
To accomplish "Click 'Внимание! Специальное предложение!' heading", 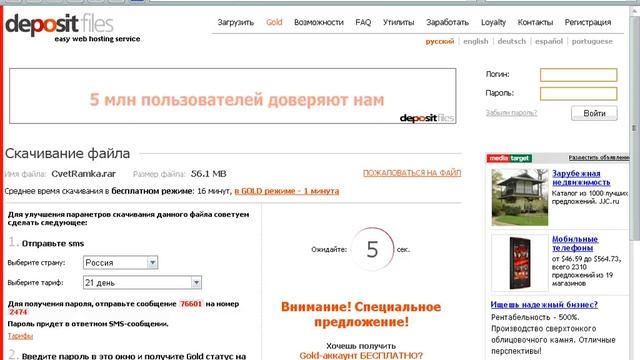I will coord(361,314).
